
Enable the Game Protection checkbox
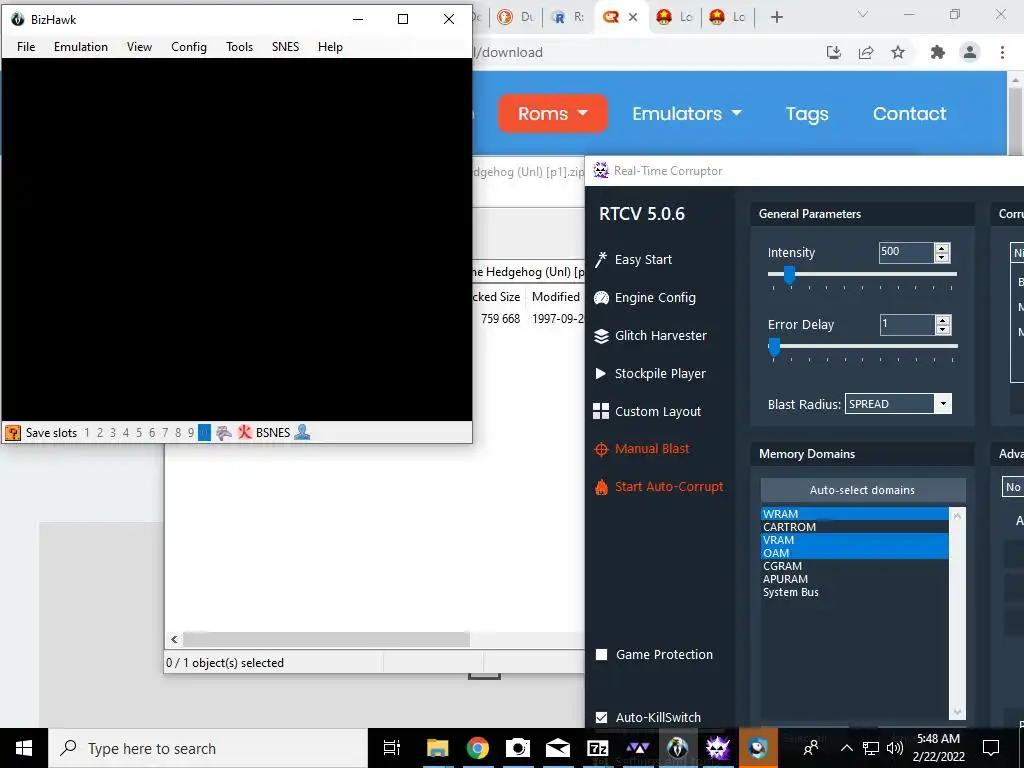tap(601, 654)
